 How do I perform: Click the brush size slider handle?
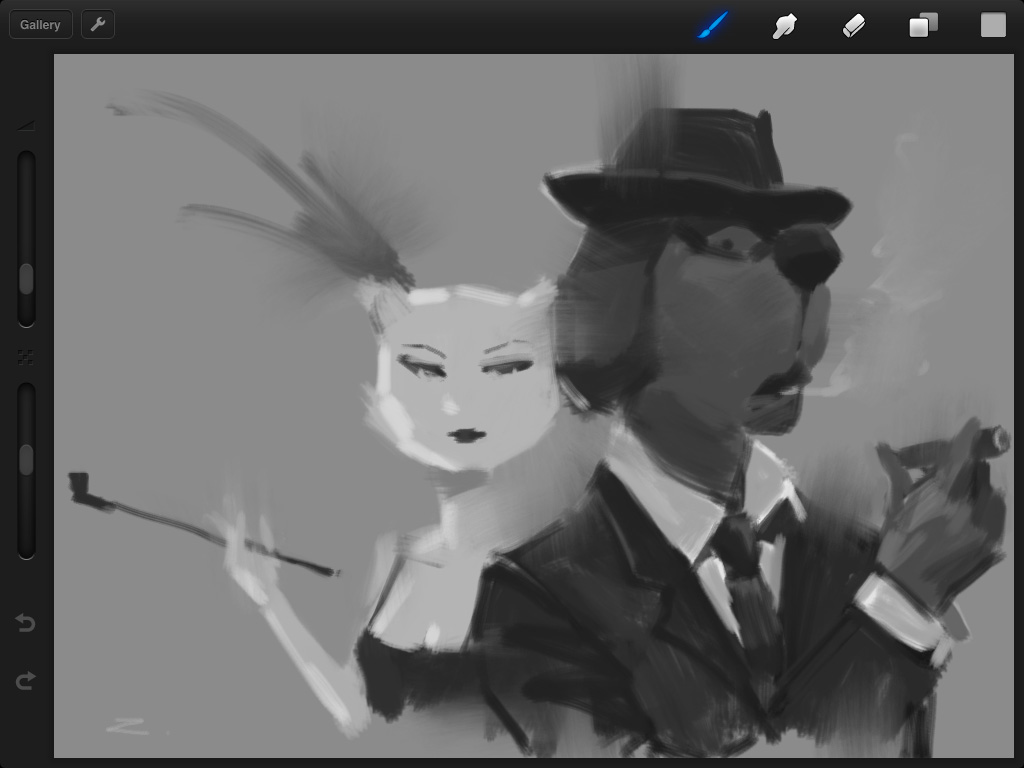click(x=26, y=279)
